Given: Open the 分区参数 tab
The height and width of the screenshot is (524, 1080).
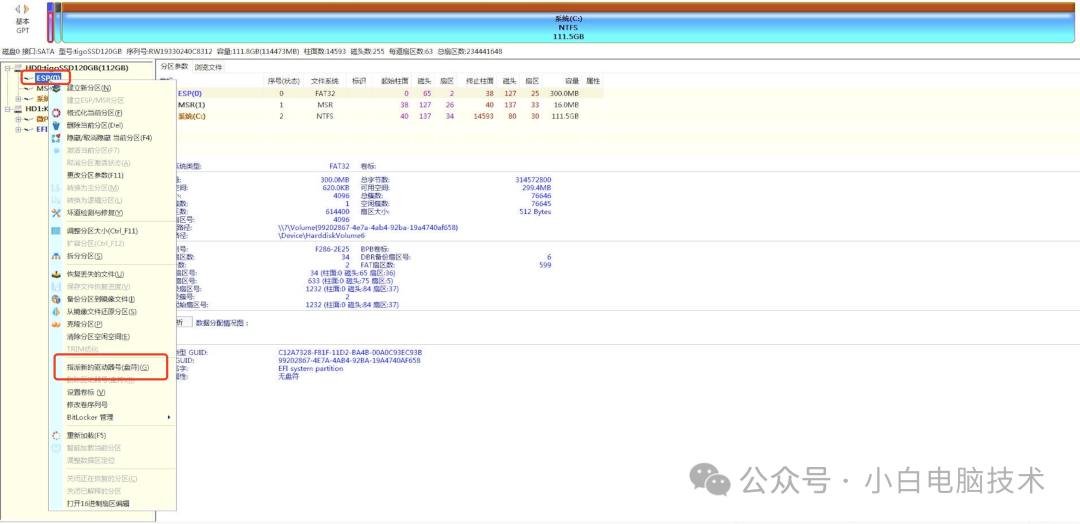Looking at the screenshot, I should click(175, 67).
